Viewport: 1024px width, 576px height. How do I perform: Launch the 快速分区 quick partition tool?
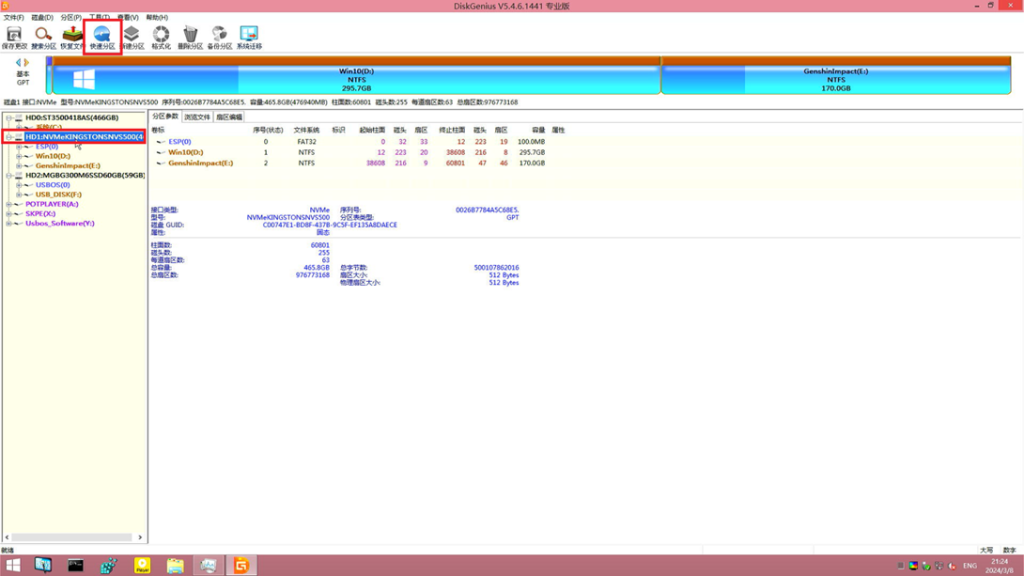click(x=103, y=38)
